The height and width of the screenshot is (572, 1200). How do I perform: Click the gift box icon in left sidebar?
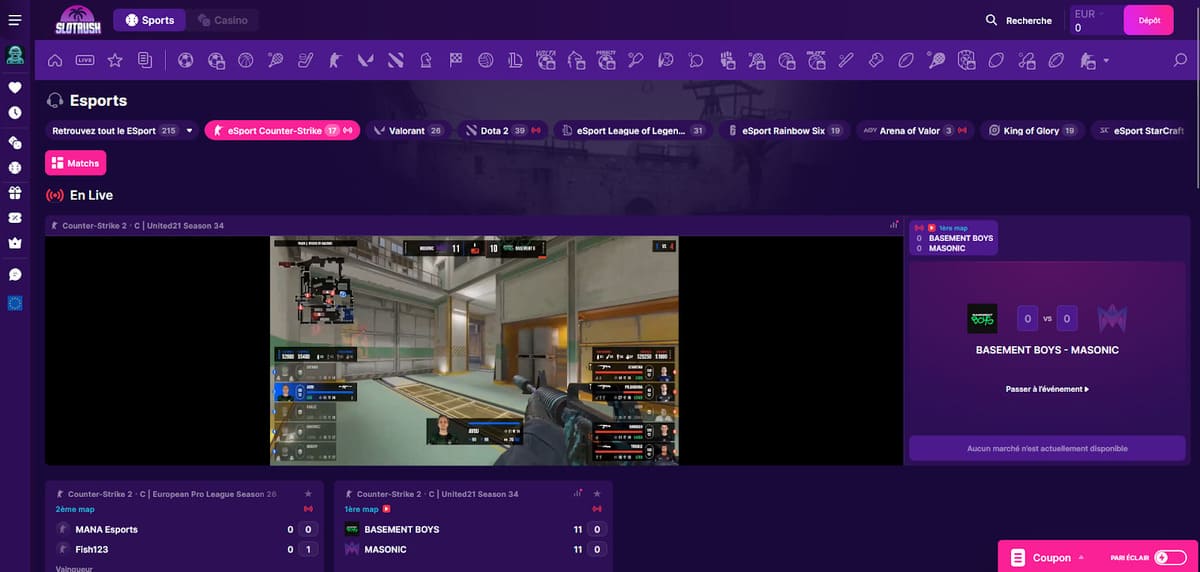14,192
